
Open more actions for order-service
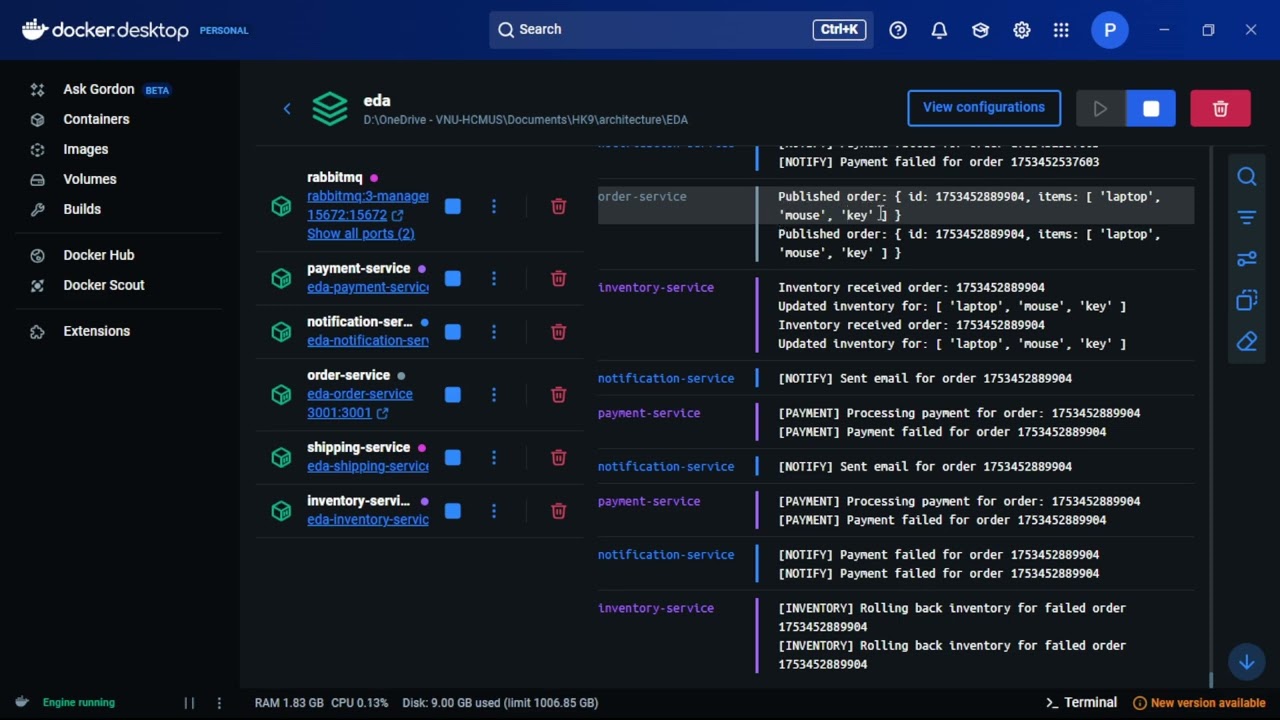click(493, 394)
